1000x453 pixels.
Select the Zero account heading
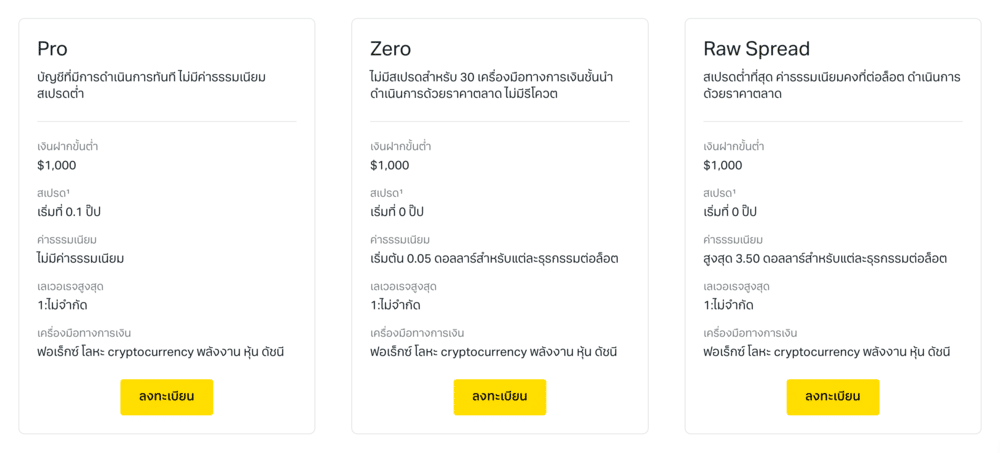(390, 49)
